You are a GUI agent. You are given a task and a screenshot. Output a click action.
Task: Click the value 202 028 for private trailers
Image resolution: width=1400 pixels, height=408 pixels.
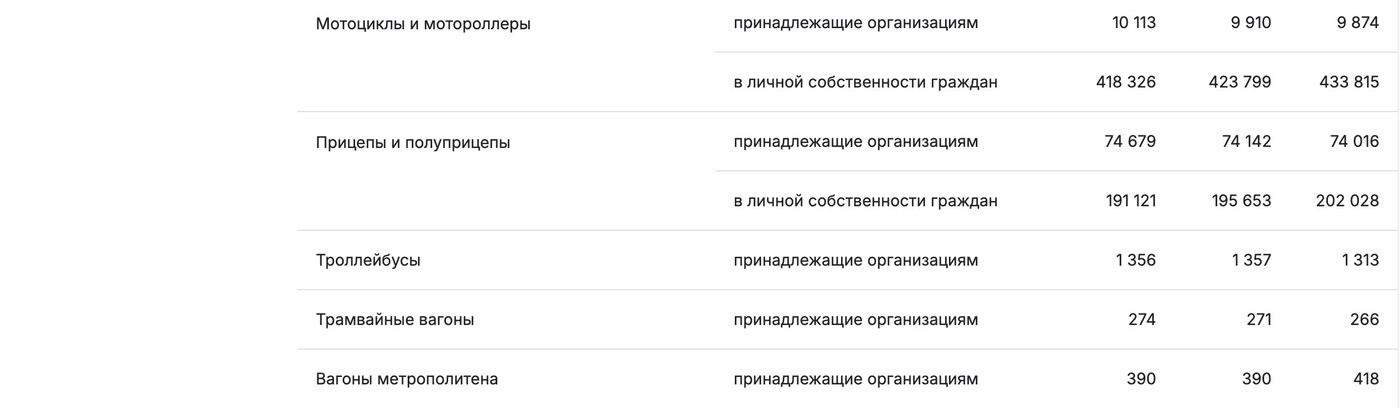(1347, 201)
